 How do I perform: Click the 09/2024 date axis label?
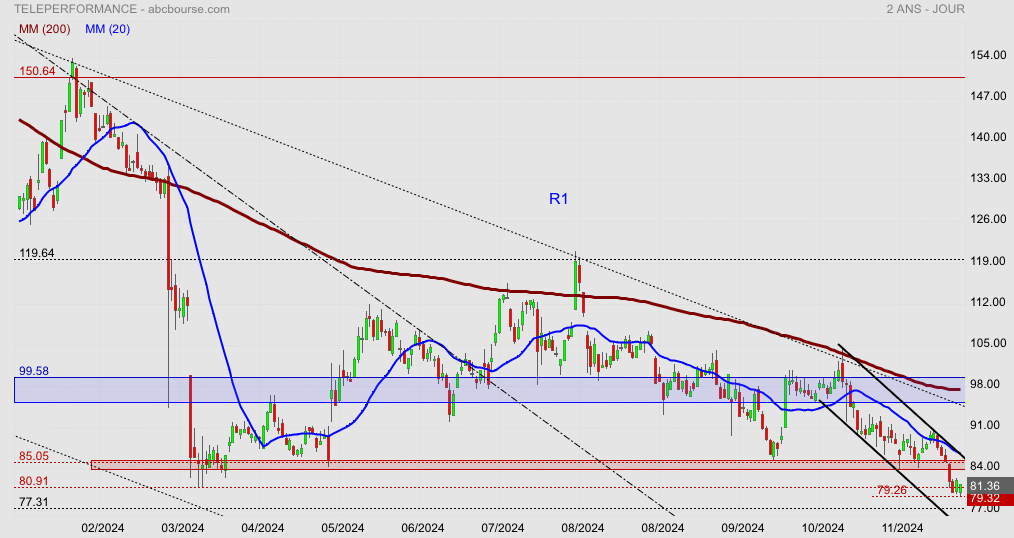[742, 528]
